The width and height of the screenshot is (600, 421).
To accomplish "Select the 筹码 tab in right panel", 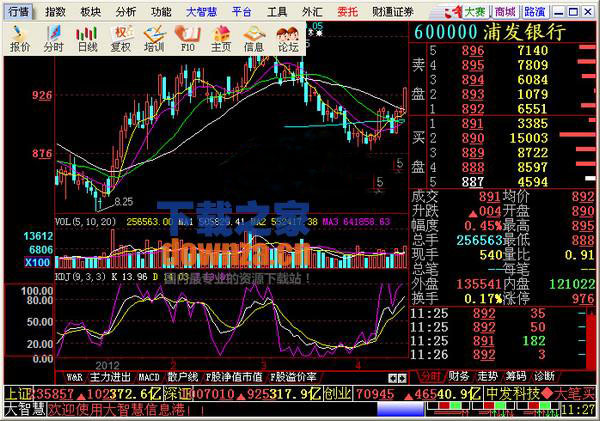I will [x=516, y=377].
